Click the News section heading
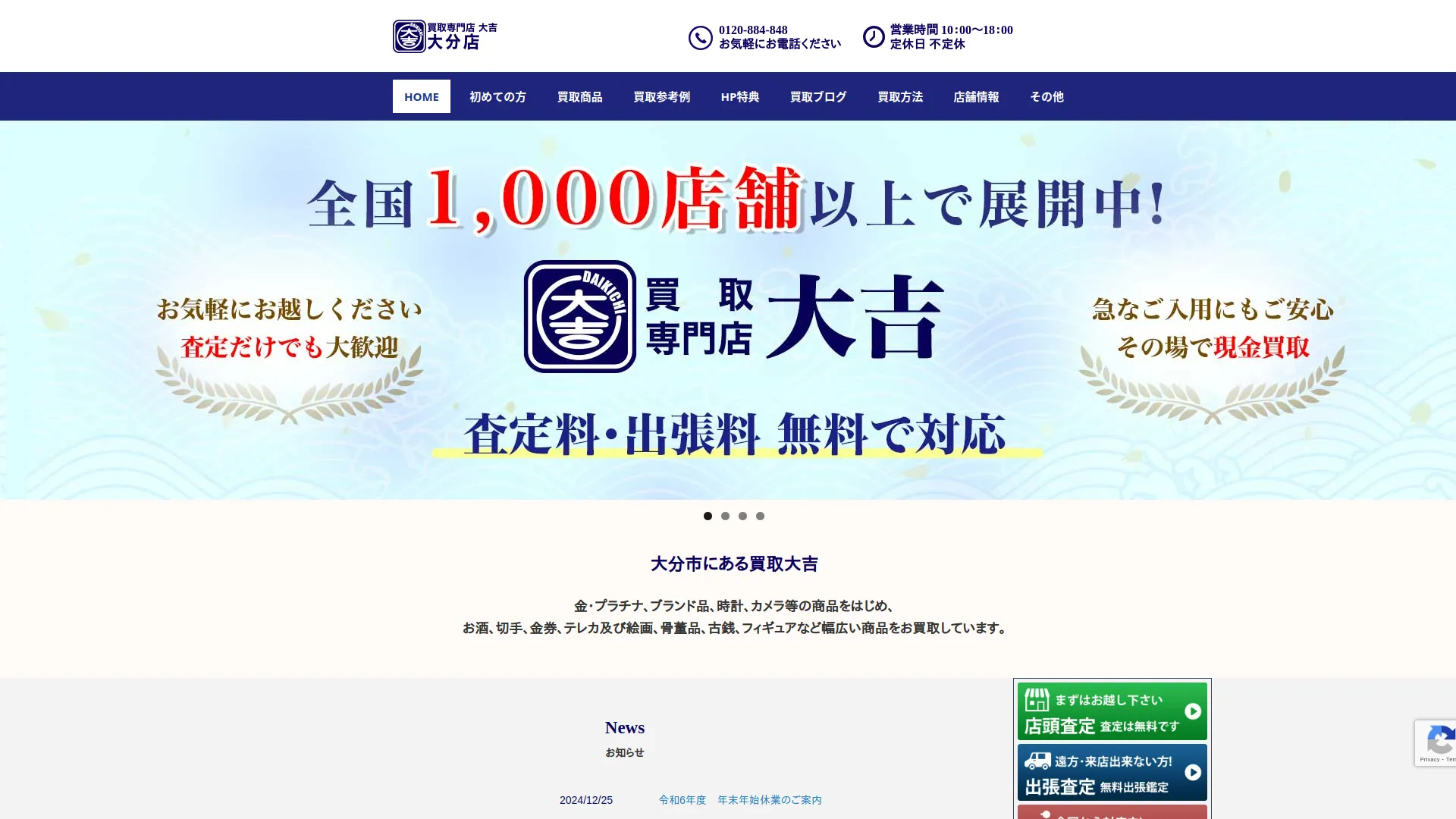 tap(625, 728)
